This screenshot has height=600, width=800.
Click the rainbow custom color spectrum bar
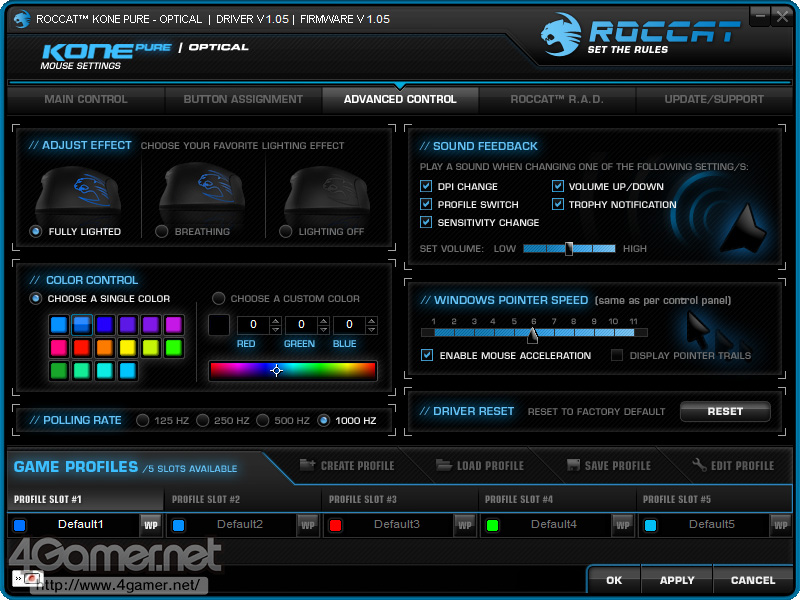[292, 370]
